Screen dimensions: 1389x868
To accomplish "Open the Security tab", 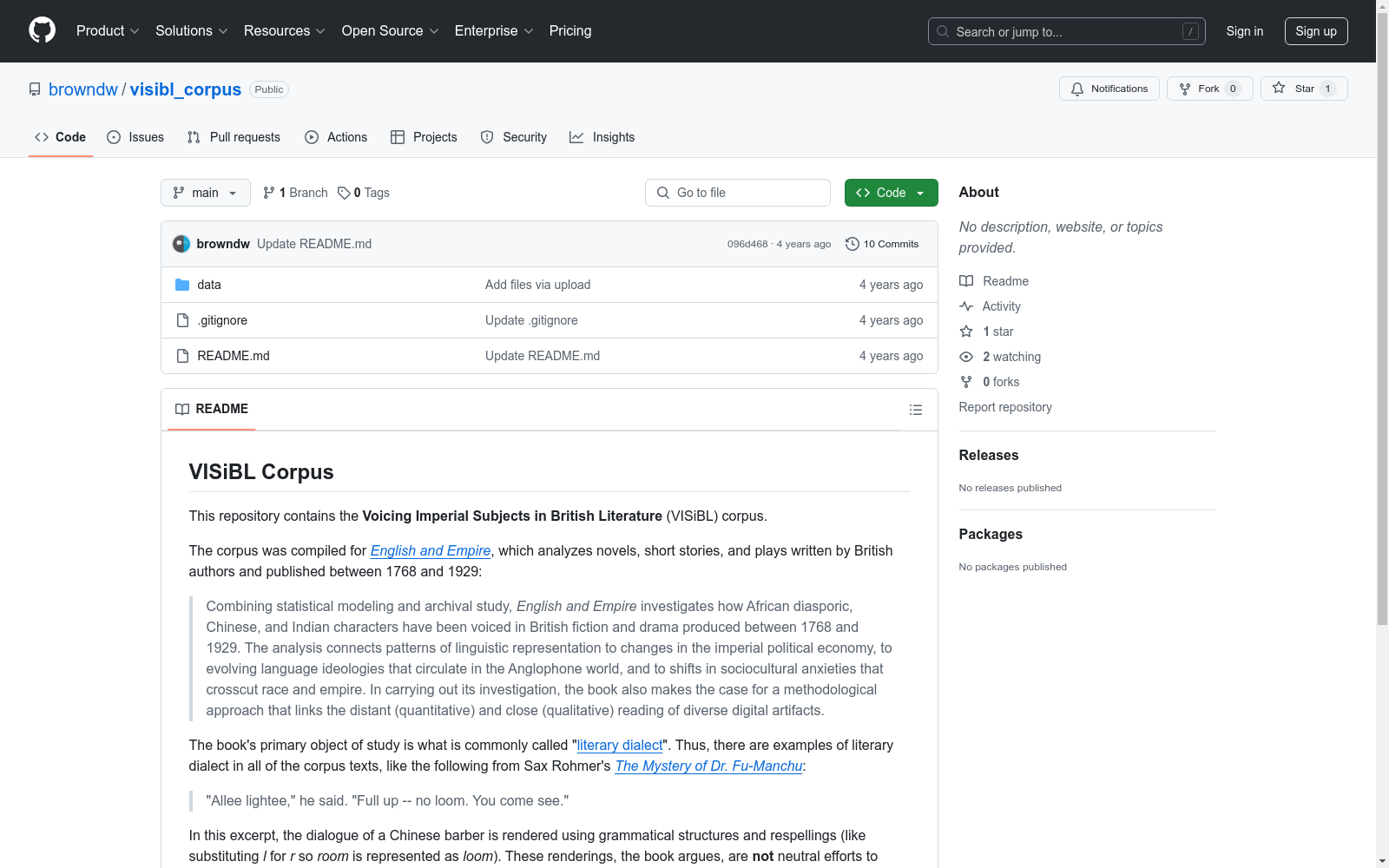I will pos(514,137).
